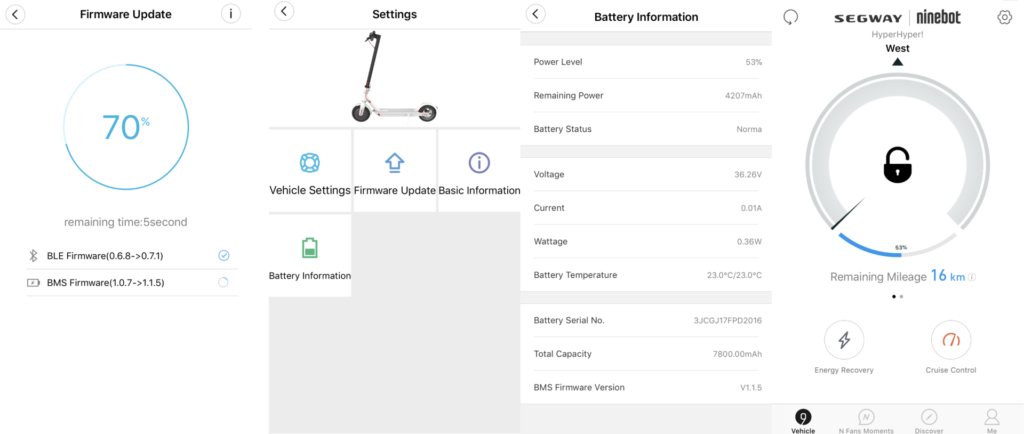Go back from Firmware Update screen
Screen dimensions: 1024x434
pyautogui.click(x=17, y=14)
